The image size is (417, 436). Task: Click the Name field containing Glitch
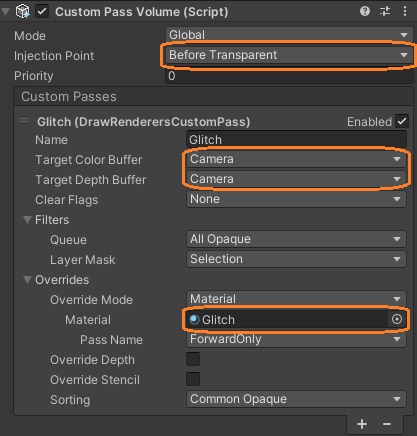[296, 139]
